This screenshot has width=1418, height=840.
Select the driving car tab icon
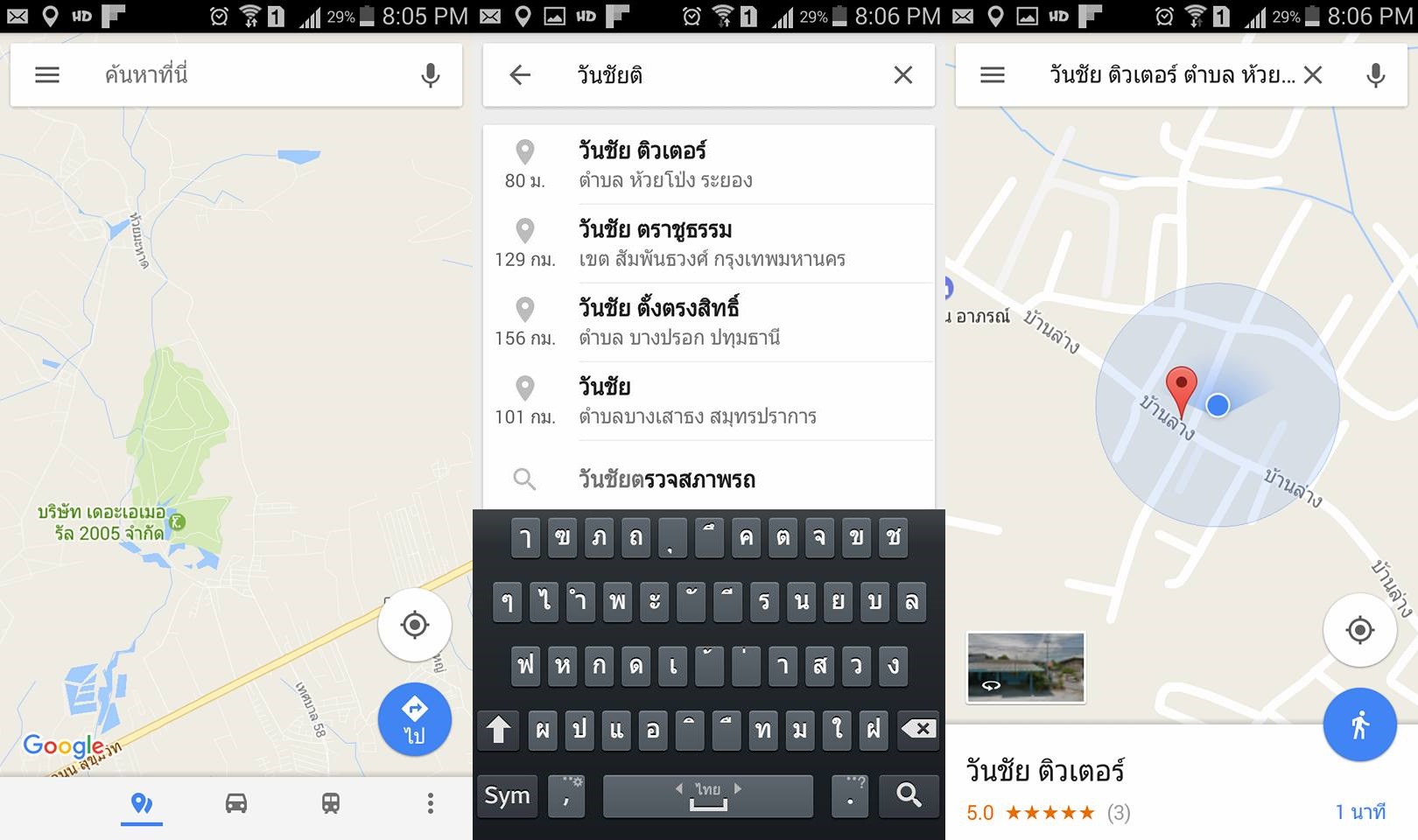[236, 803]
